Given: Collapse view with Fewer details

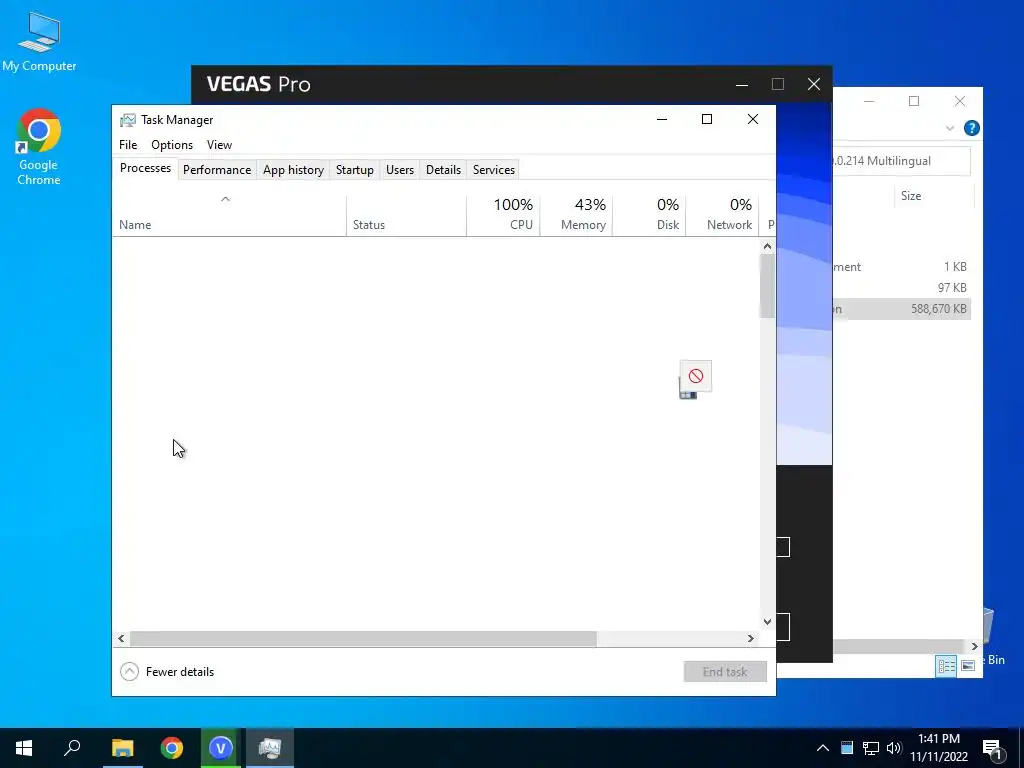Looking at the screenshot, I should click(167, 671).
